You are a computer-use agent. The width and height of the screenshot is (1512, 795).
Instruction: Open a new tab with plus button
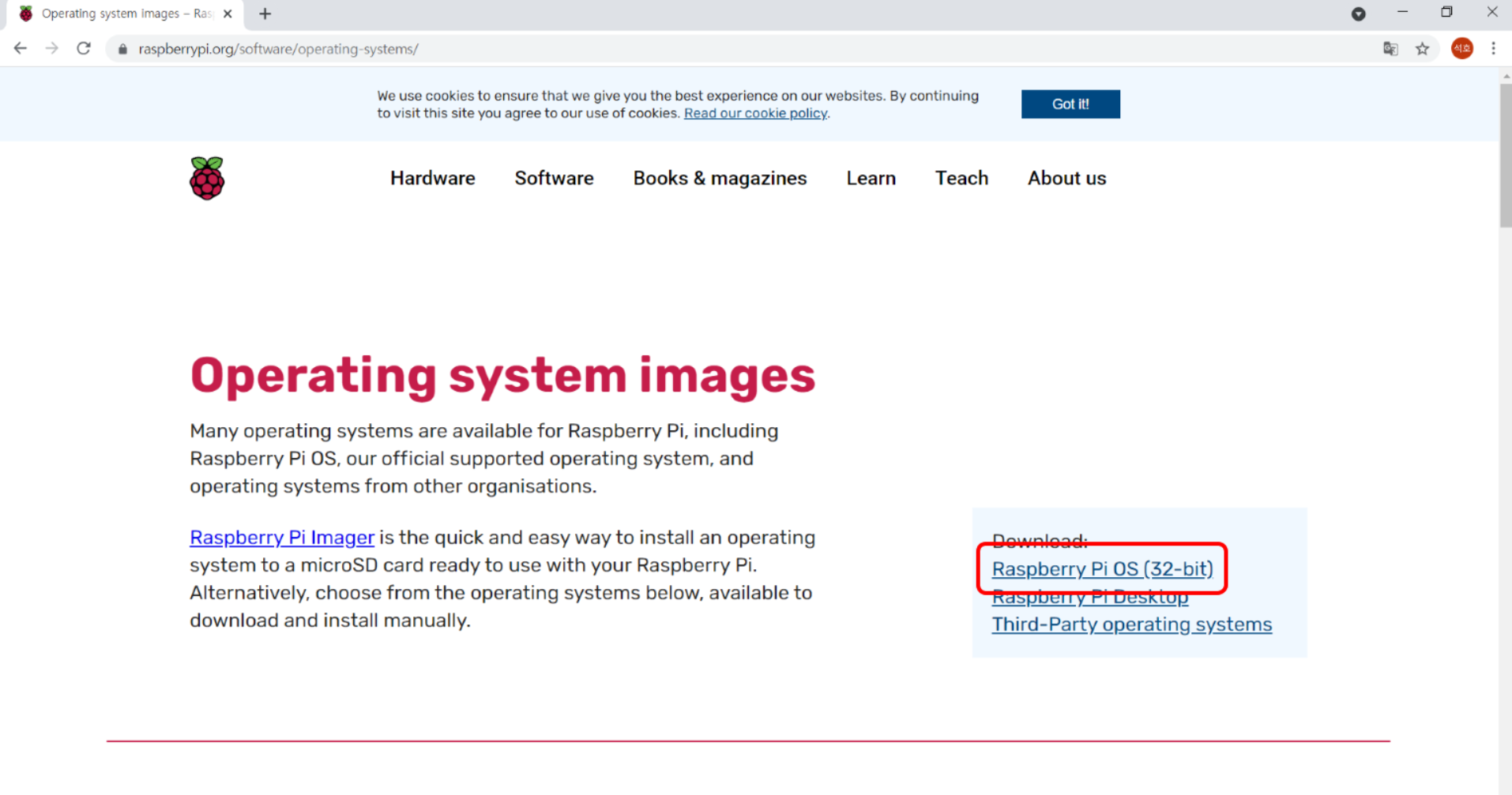click(265, 13)
